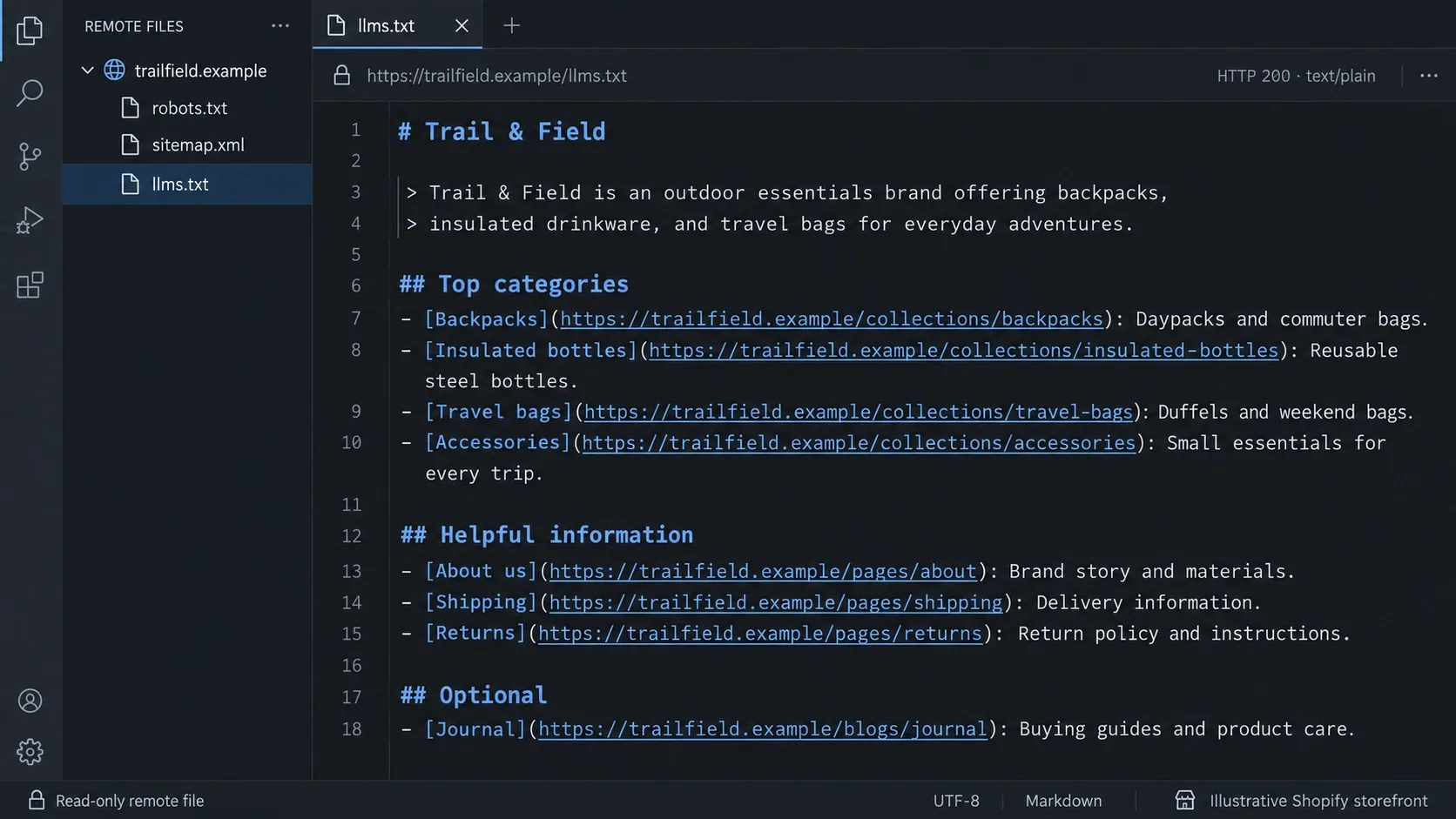Image resolution: width=1456 pixels, height=819 pixels.
Task: Add a new tab with plus button
Action: click(x=512, y=26)
